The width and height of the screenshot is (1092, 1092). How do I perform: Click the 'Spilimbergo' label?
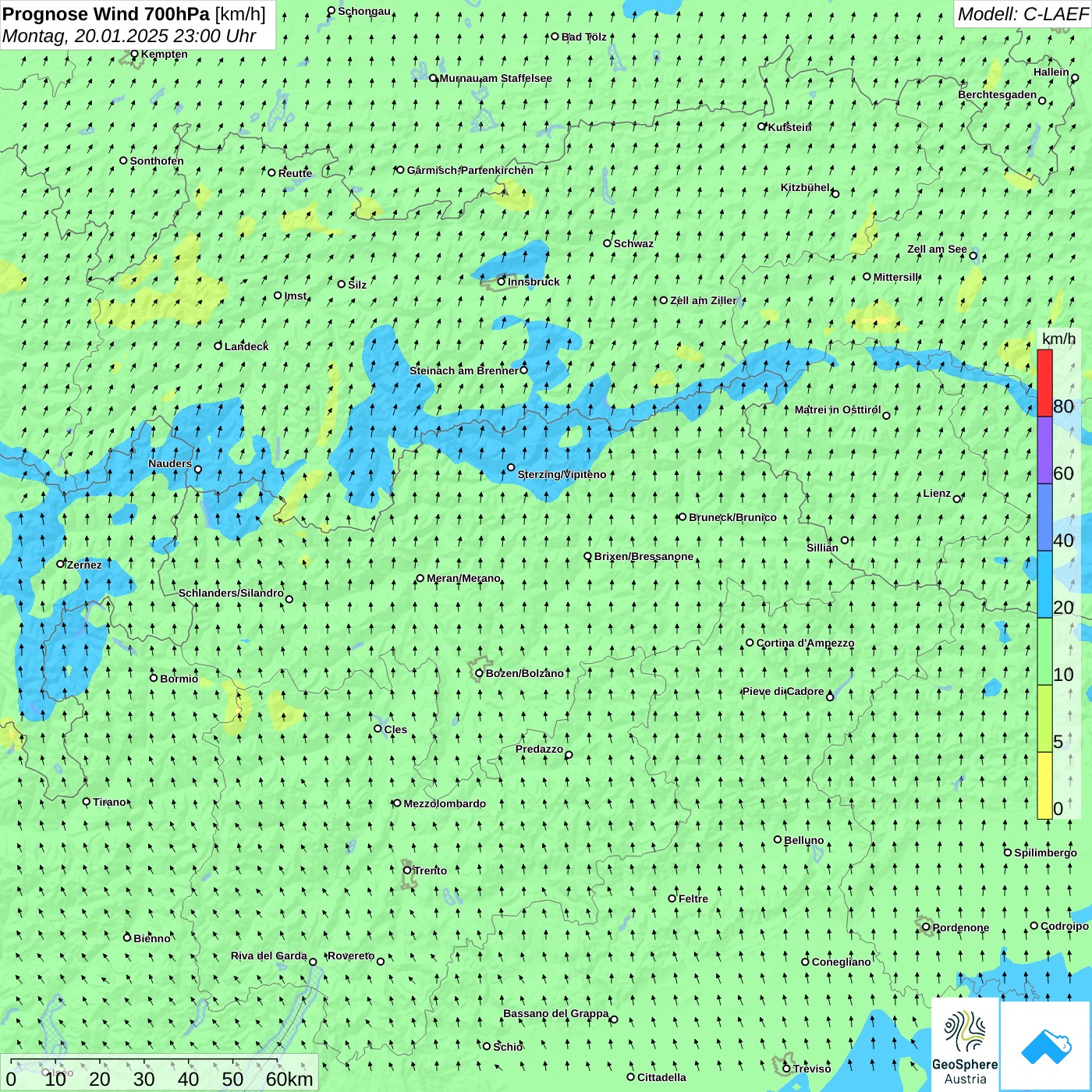point(1045,853)
